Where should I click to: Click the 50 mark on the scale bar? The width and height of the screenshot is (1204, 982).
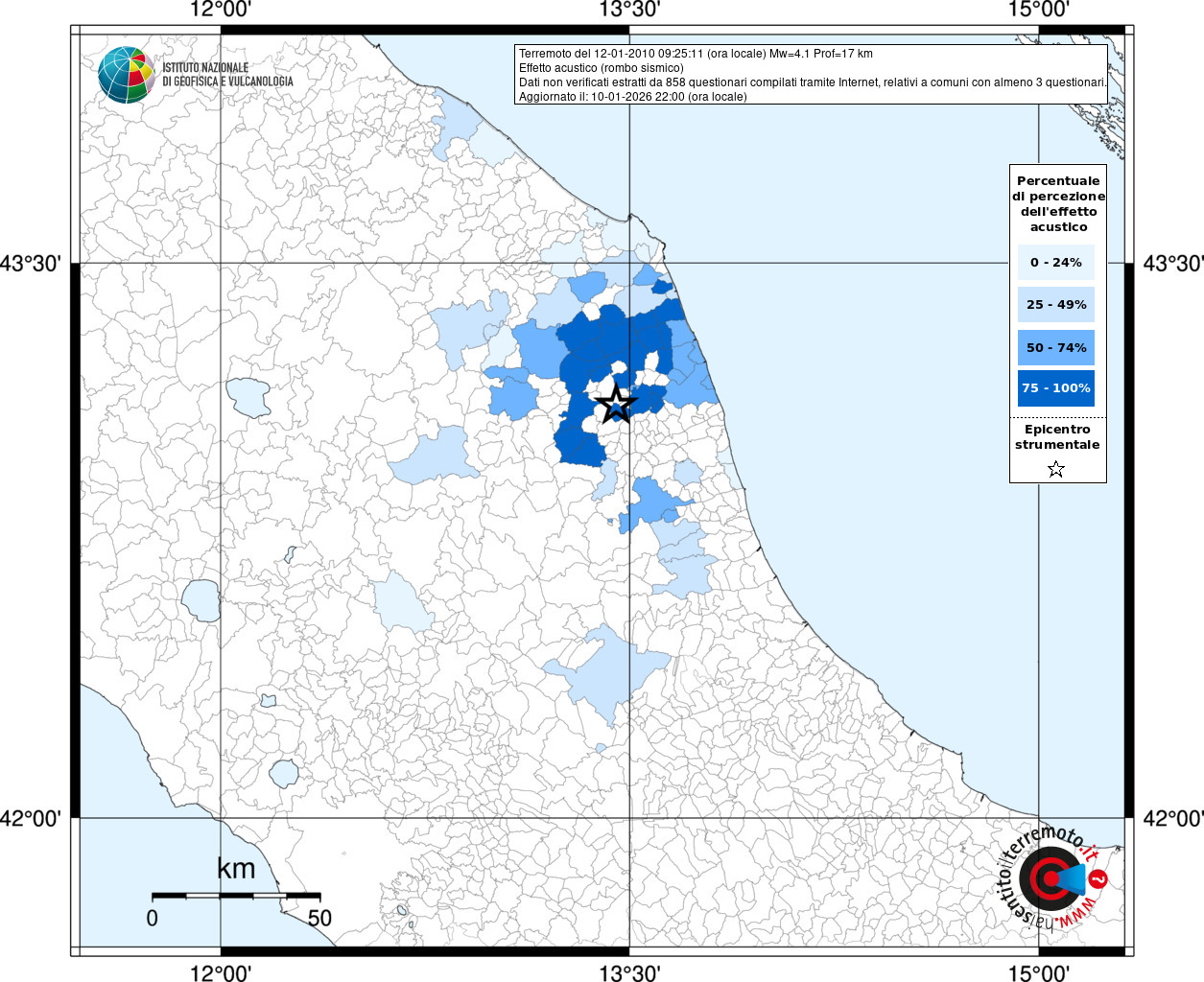tap(319, 918)
